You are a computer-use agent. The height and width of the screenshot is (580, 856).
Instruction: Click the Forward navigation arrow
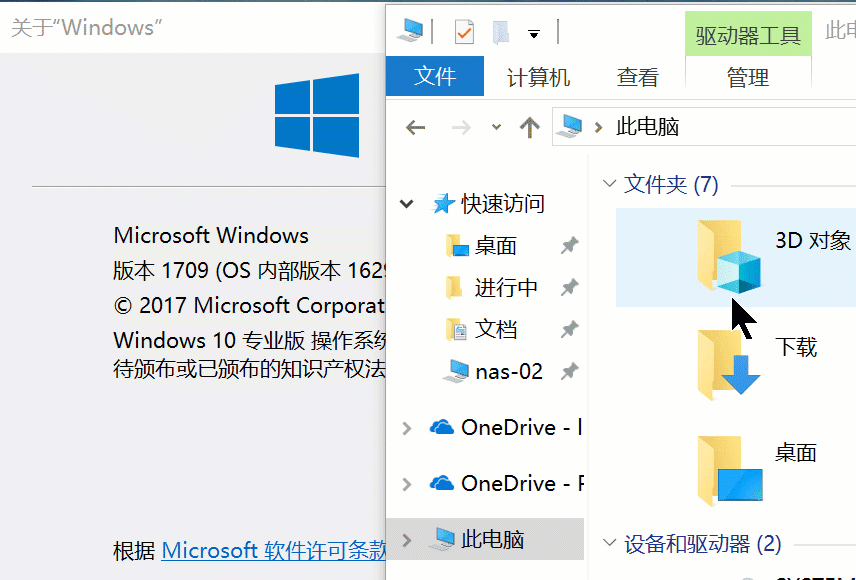tap(461, 128)
